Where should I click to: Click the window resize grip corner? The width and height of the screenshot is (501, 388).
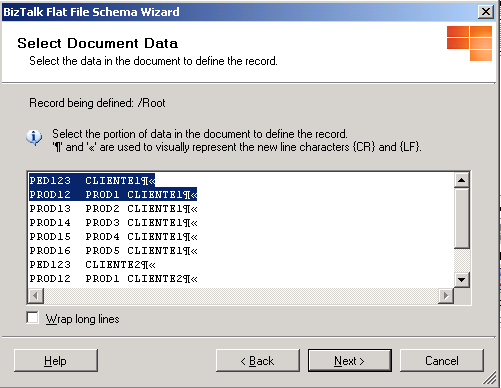[490, 378]
